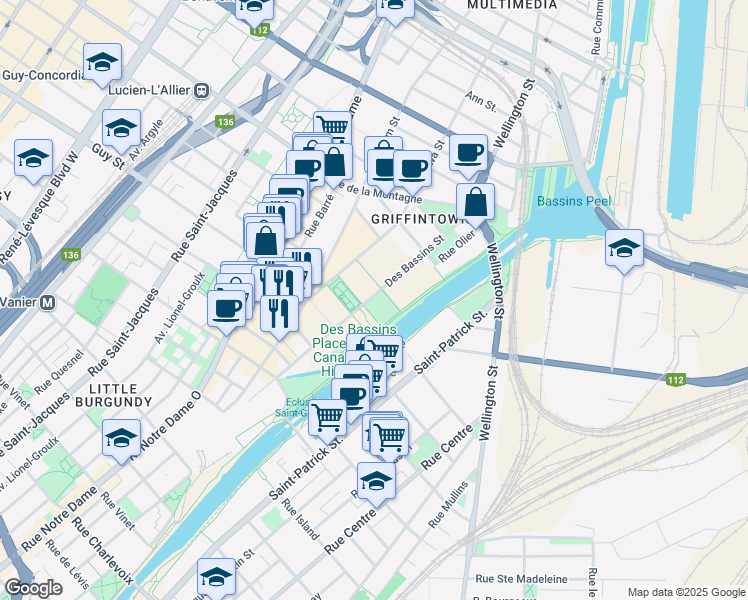Click the leftmost coffee cup marker
The width and height of the screenshot is (748, 600).
click(x=227, y=312)
